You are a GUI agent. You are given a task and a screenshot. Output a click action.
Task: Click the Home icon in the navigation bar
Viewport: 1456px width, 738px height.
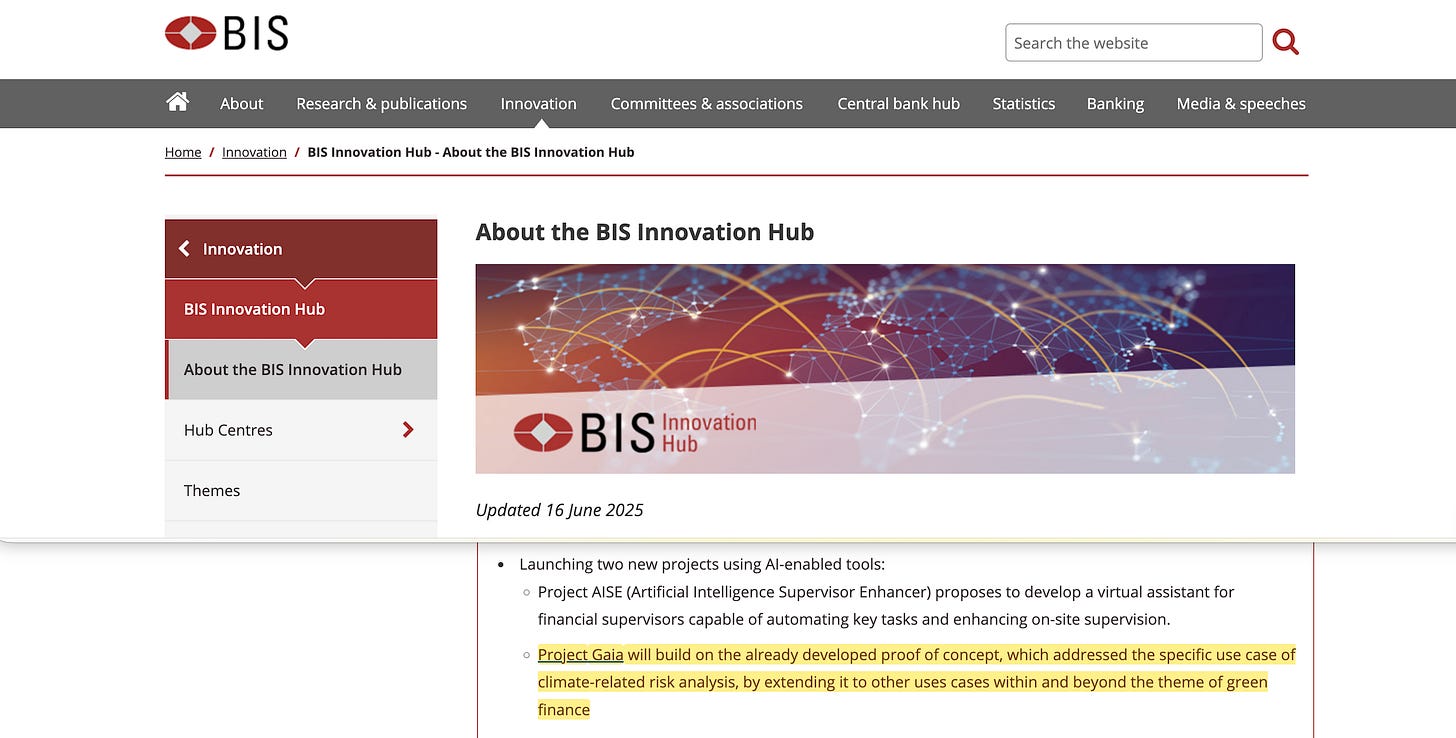[178, 102]
